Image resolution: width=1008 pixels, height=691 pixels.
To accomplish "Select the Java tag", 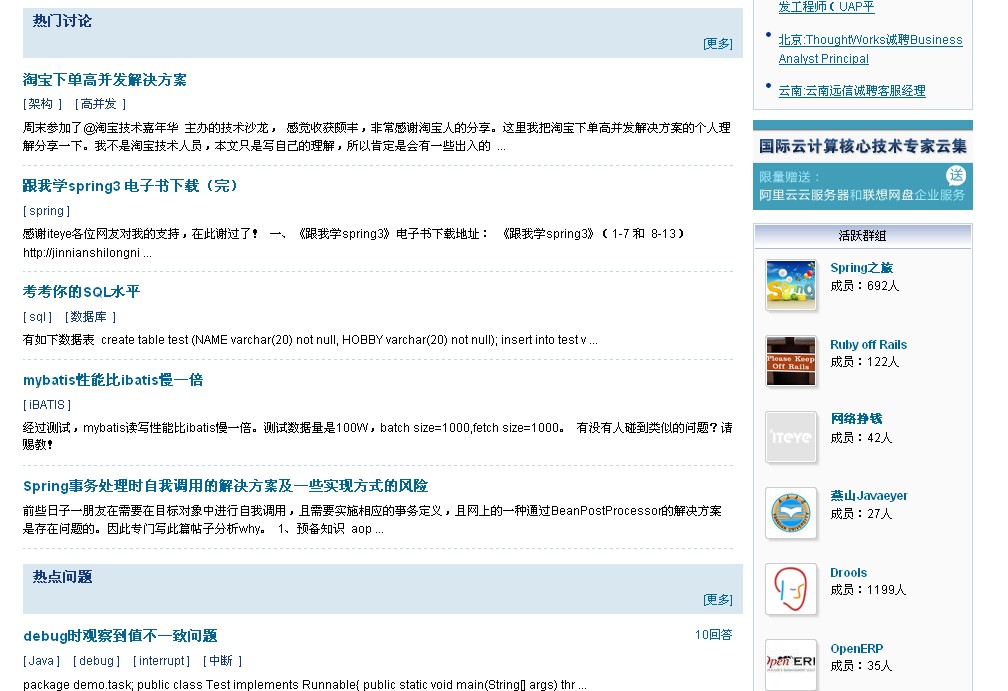I will 41,661.
